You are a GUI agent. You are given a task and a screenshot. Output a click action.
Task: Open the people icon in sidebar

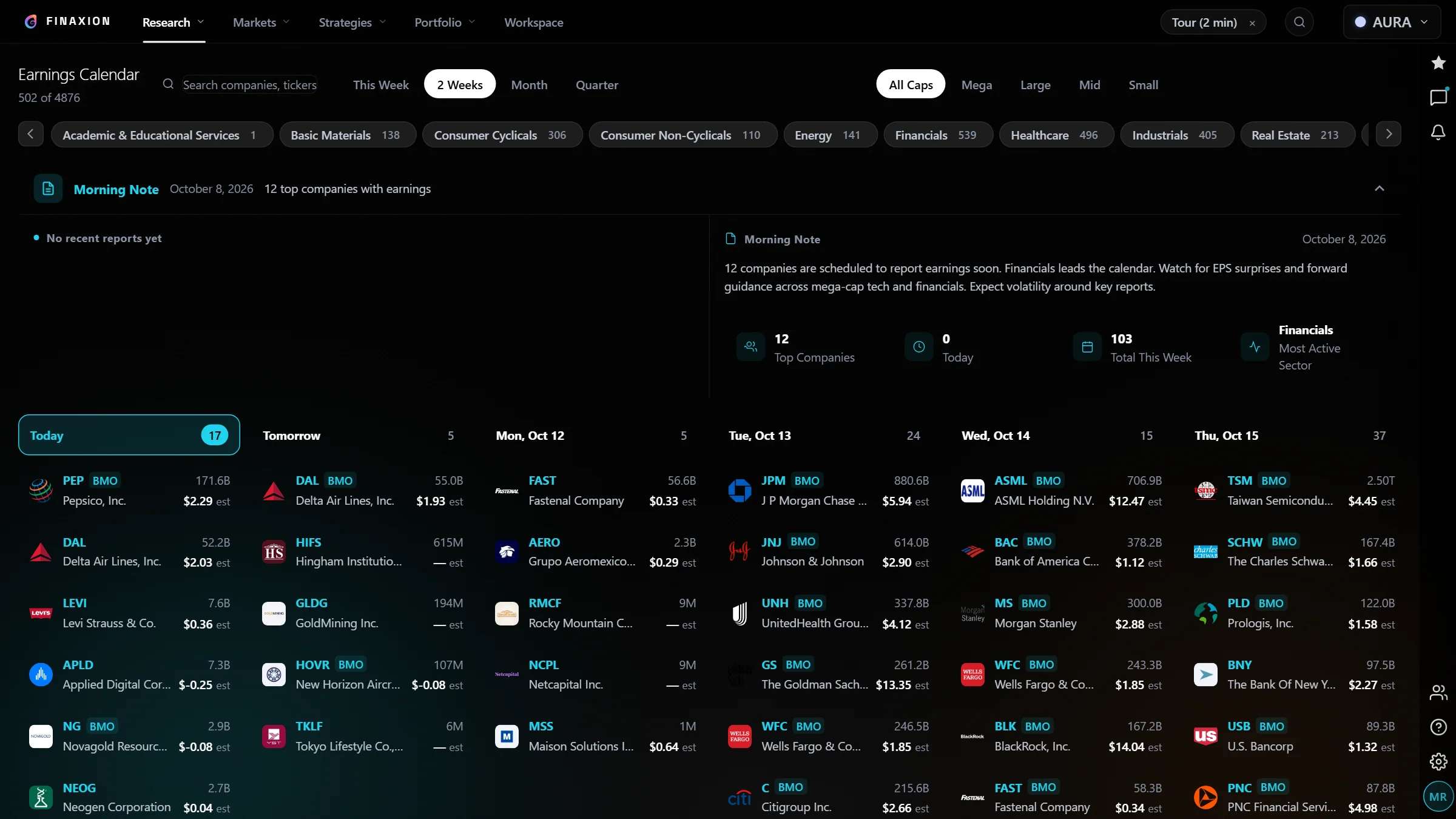[1438, 692]
